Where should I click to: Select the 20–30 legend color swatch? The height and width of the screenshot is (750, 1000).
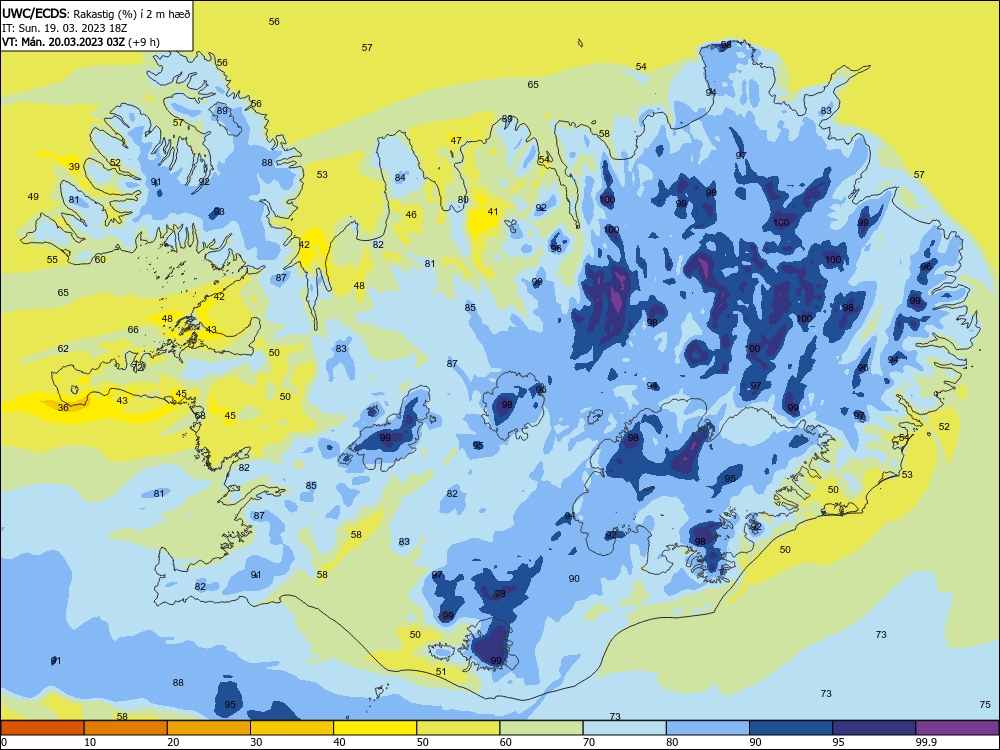pyautogui.click(x=209, y=728)
